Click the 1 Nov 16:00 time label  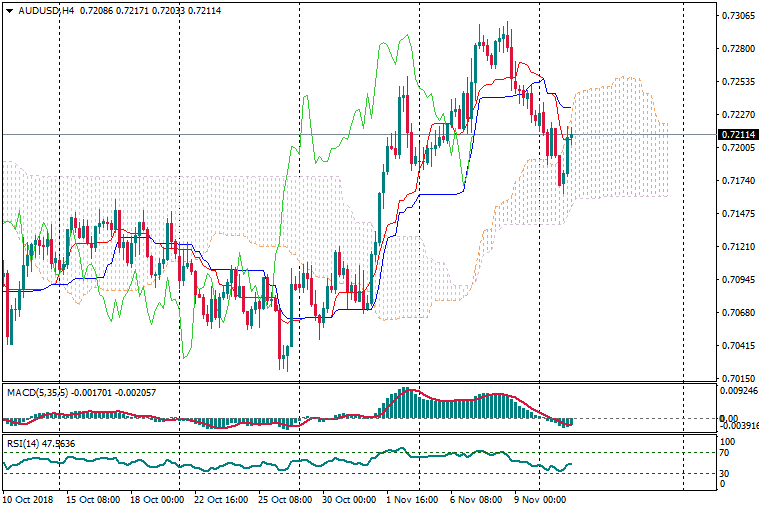(x=413, y=498)
